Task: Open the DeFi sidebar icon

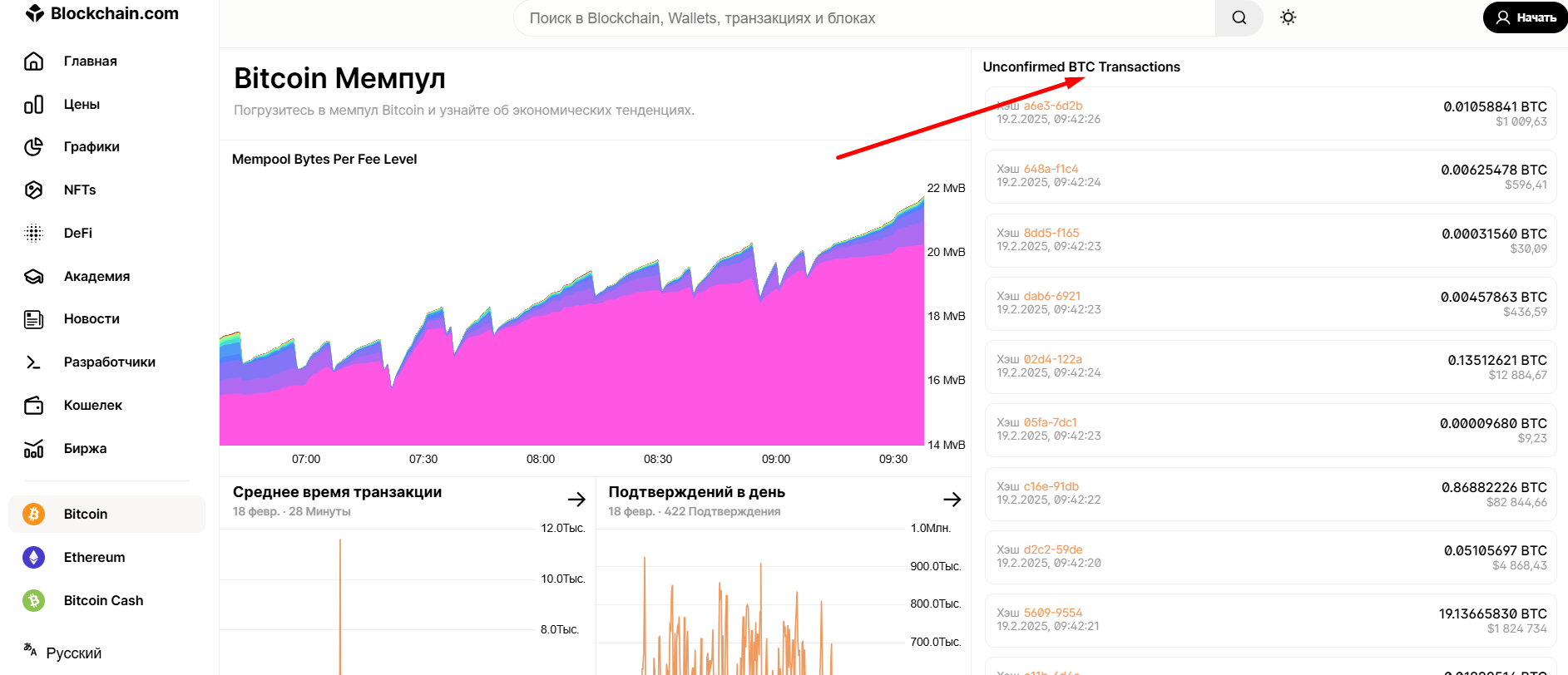Action: (34, 233)
